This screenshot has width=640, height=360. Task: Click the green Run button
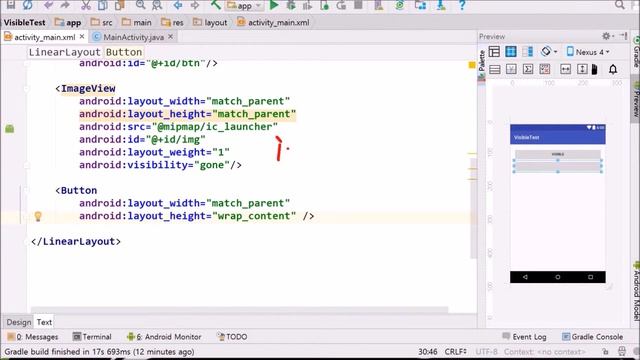coord(274,5)
